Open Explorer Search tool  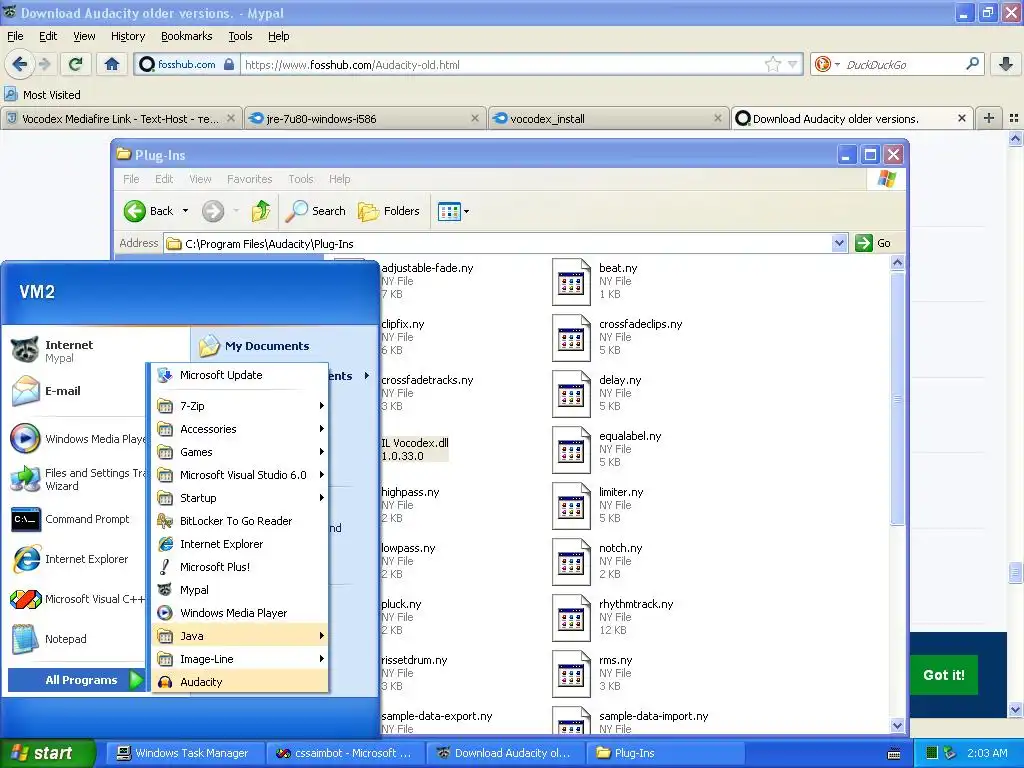coord(316,211)
